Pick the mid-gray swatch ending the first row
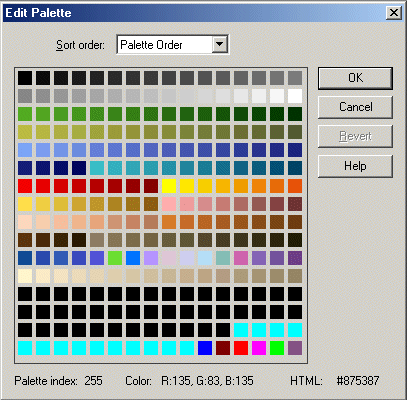The width and height of the screenshot is (407, 400). tap(295, 78)
